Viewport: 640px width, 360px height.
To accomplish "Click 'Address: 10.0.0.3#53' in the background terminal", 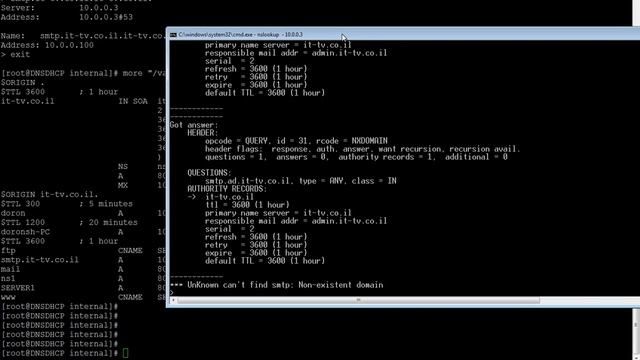I will click(x=67, y=17).
